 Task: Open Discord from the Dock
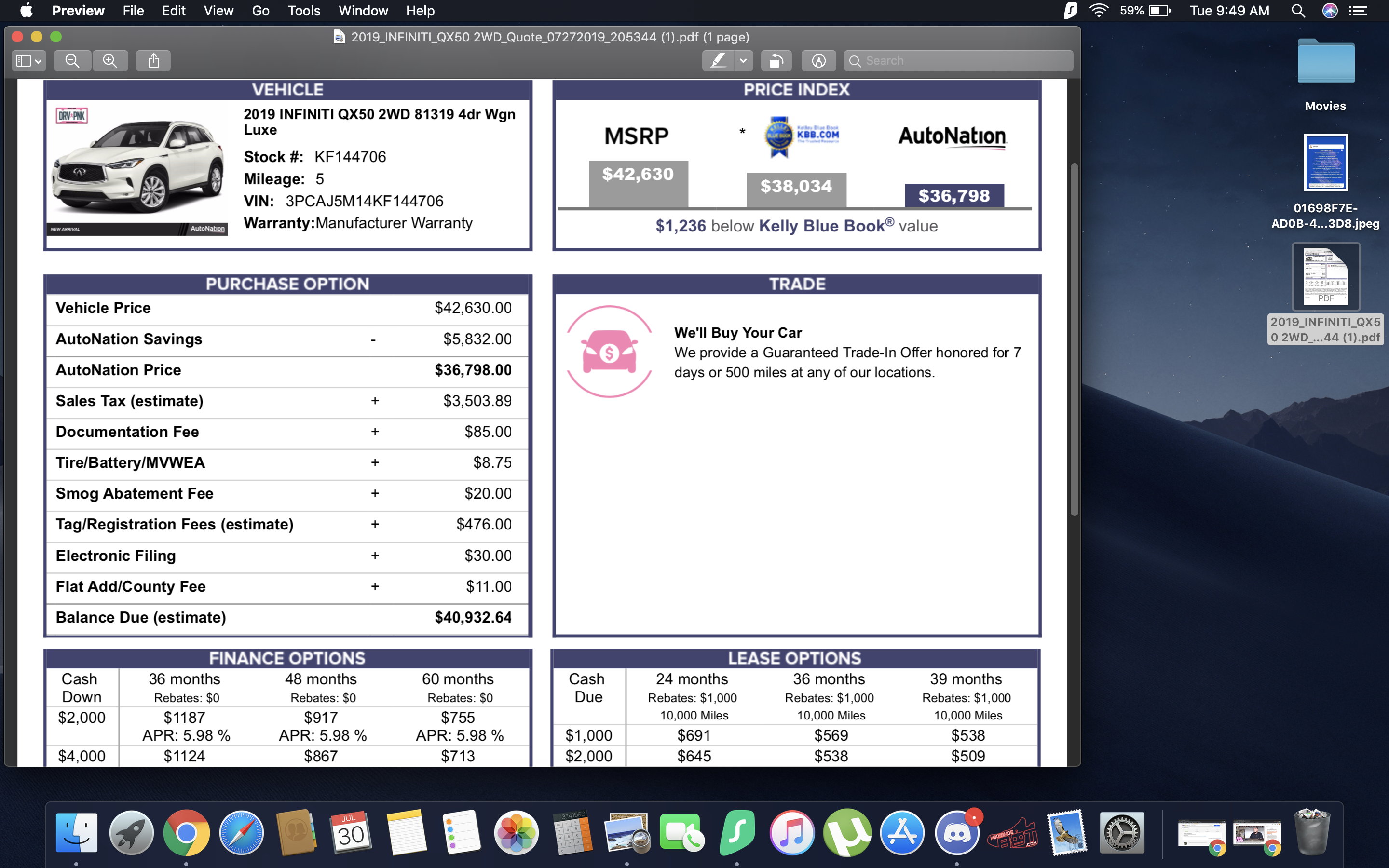(x=957, y=832)
